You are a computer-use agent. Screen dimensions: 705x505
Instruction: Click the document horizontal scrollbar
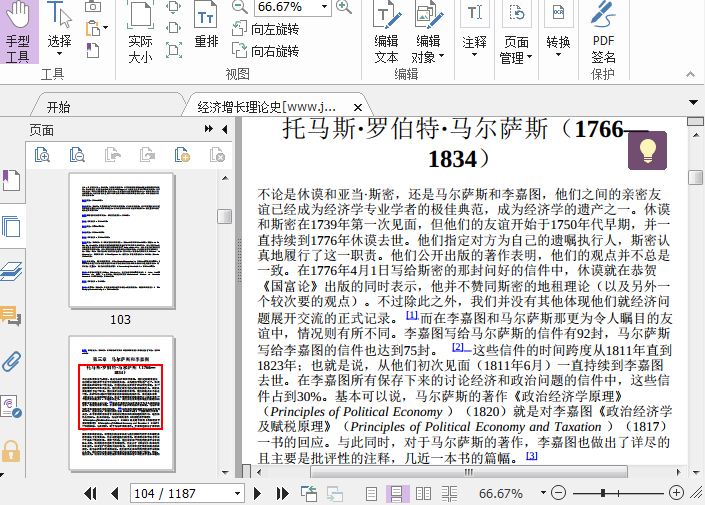point(468,472)
